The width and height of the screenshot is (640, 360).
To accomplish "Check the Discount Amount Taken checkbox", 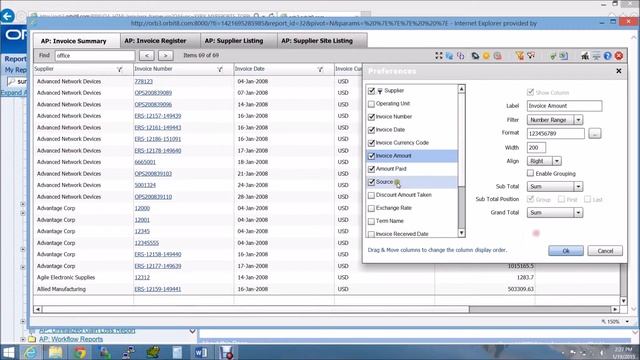I will click(x=371, y=196).
